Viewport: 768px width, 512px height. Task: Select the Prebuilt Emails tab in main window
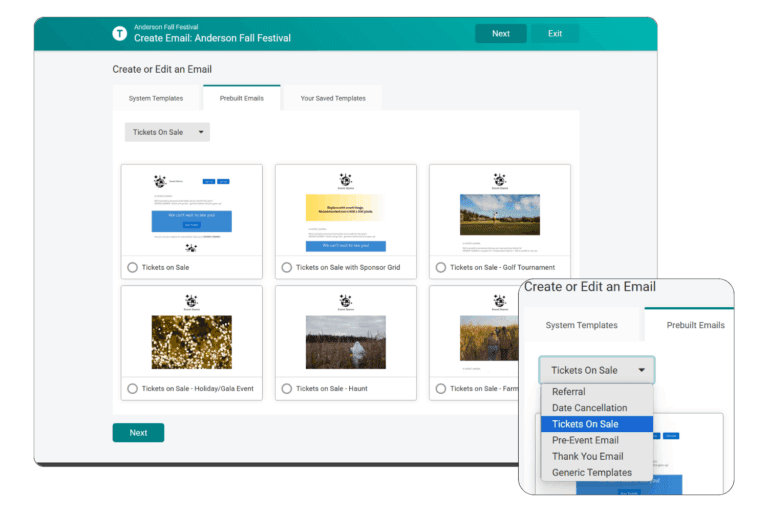[241, 99]
